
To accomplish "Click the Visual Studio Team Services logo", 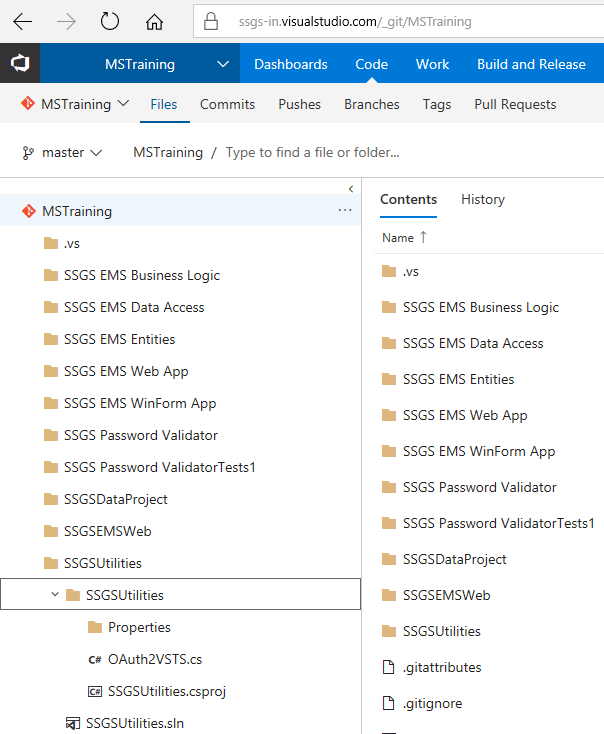I will pos(20,63).
